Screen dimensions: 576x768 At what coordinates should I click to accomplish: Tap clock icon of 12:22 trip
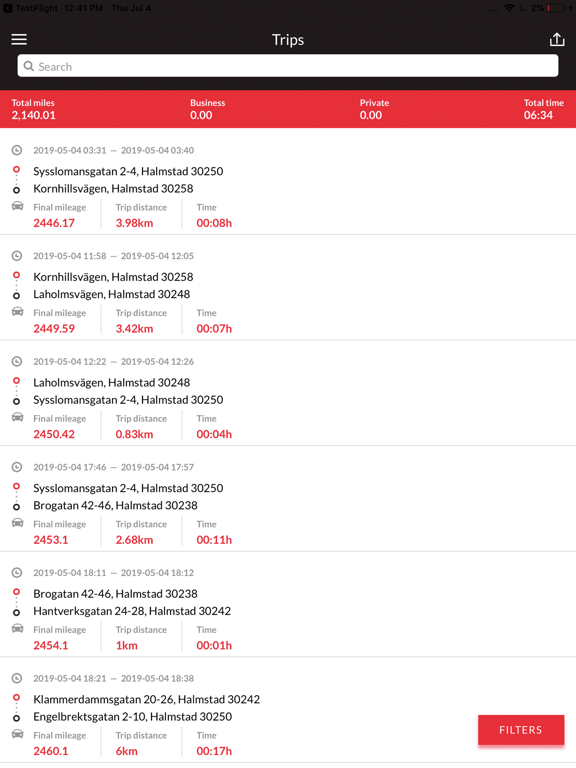pos(17,361)
